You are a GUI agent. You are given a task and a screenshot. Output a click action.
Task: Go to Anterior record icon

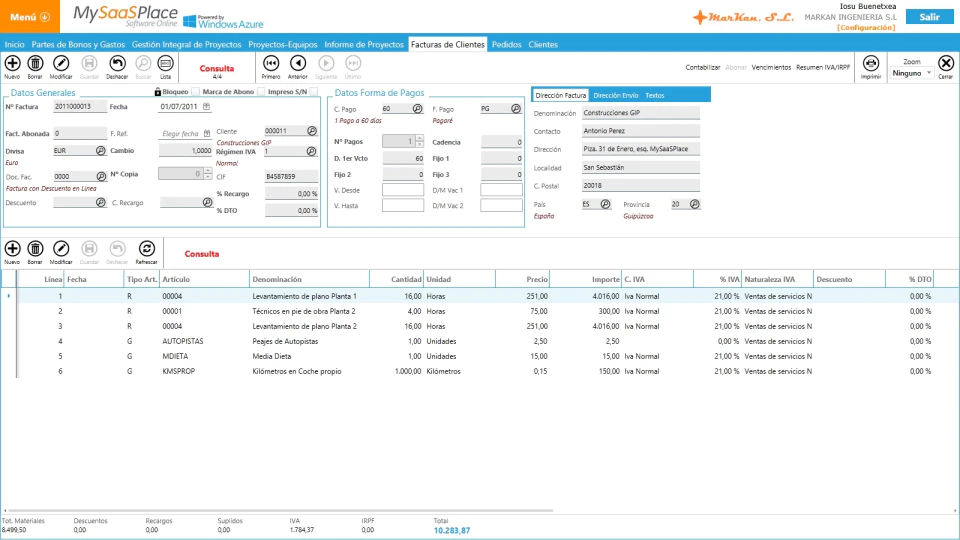(x=298, y=64)
